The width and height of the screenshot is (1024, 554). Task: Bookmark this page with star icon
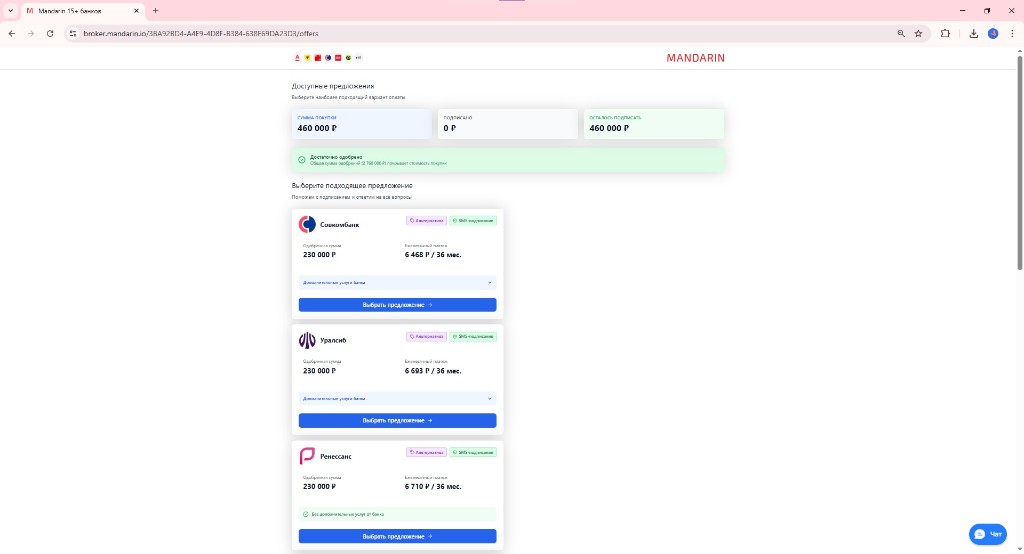(x=918, y=33)
